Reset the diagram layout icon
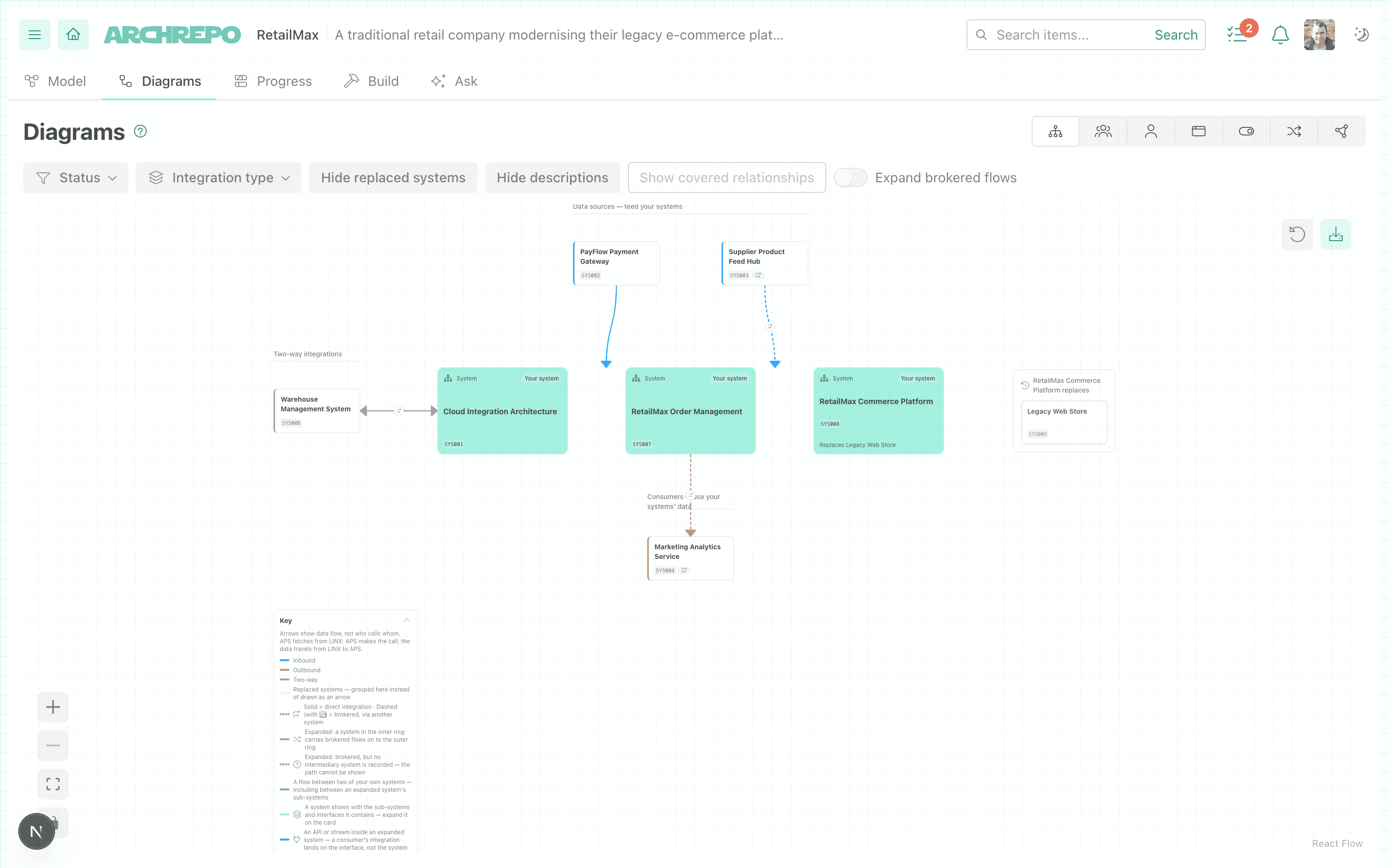This screenshot has width=1389, height=868. click(1297, 234)
